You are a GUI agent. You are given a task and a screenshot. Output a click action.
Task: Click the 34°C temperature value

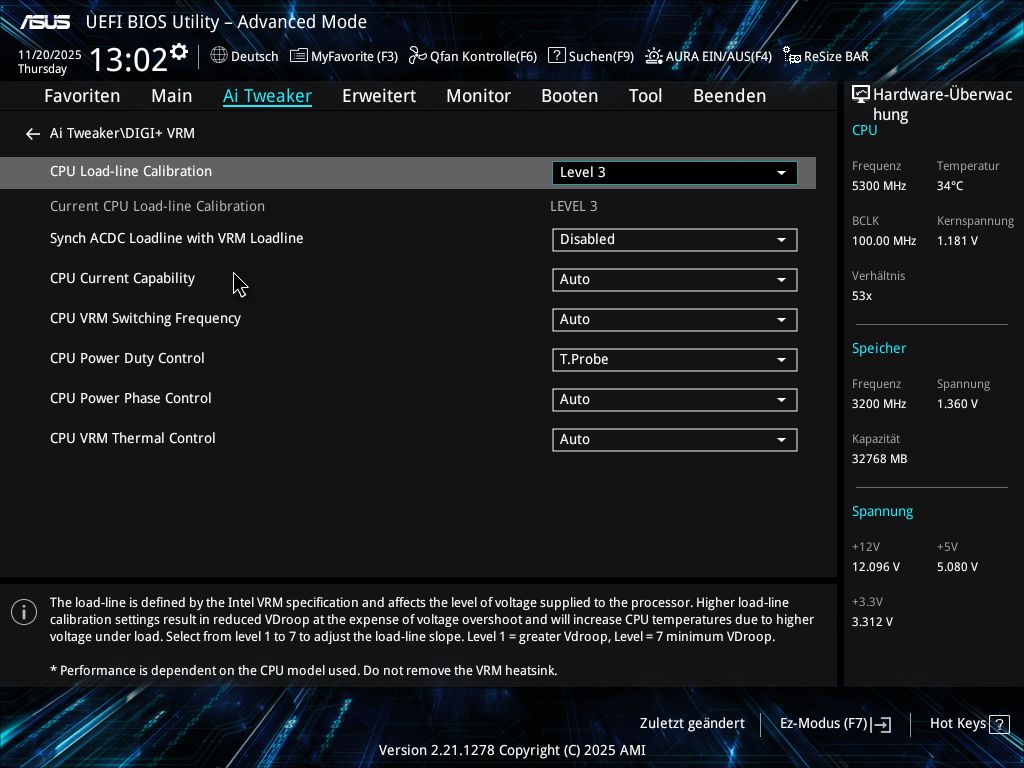click(950, 186)
